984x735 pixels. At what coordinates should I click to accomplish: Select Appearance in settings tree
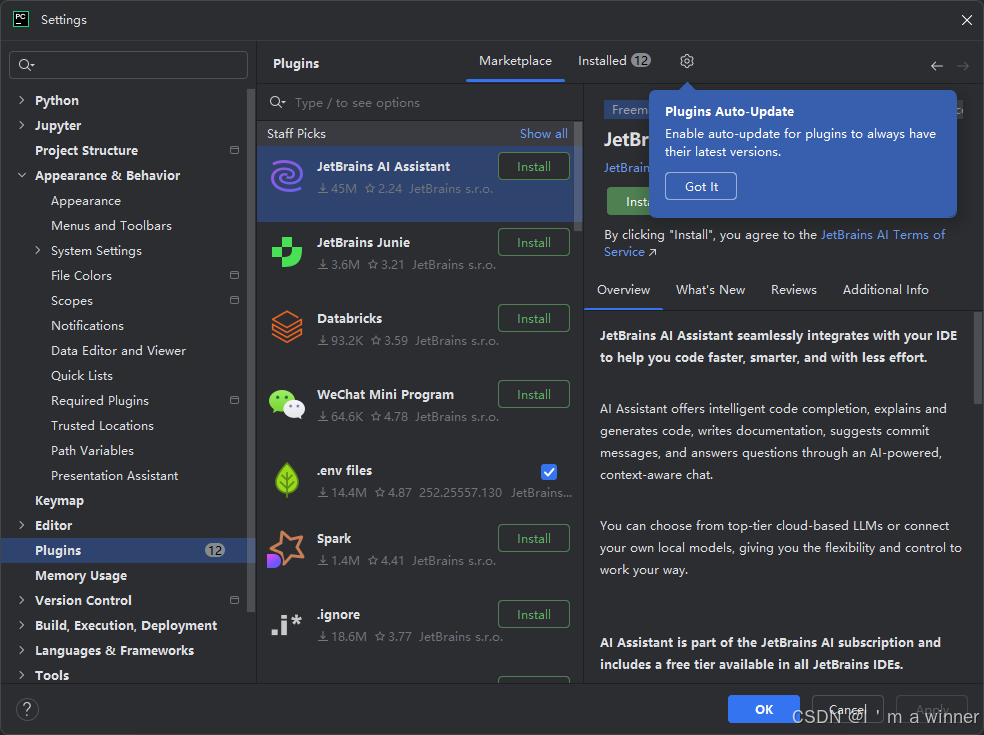pos(86,201)
